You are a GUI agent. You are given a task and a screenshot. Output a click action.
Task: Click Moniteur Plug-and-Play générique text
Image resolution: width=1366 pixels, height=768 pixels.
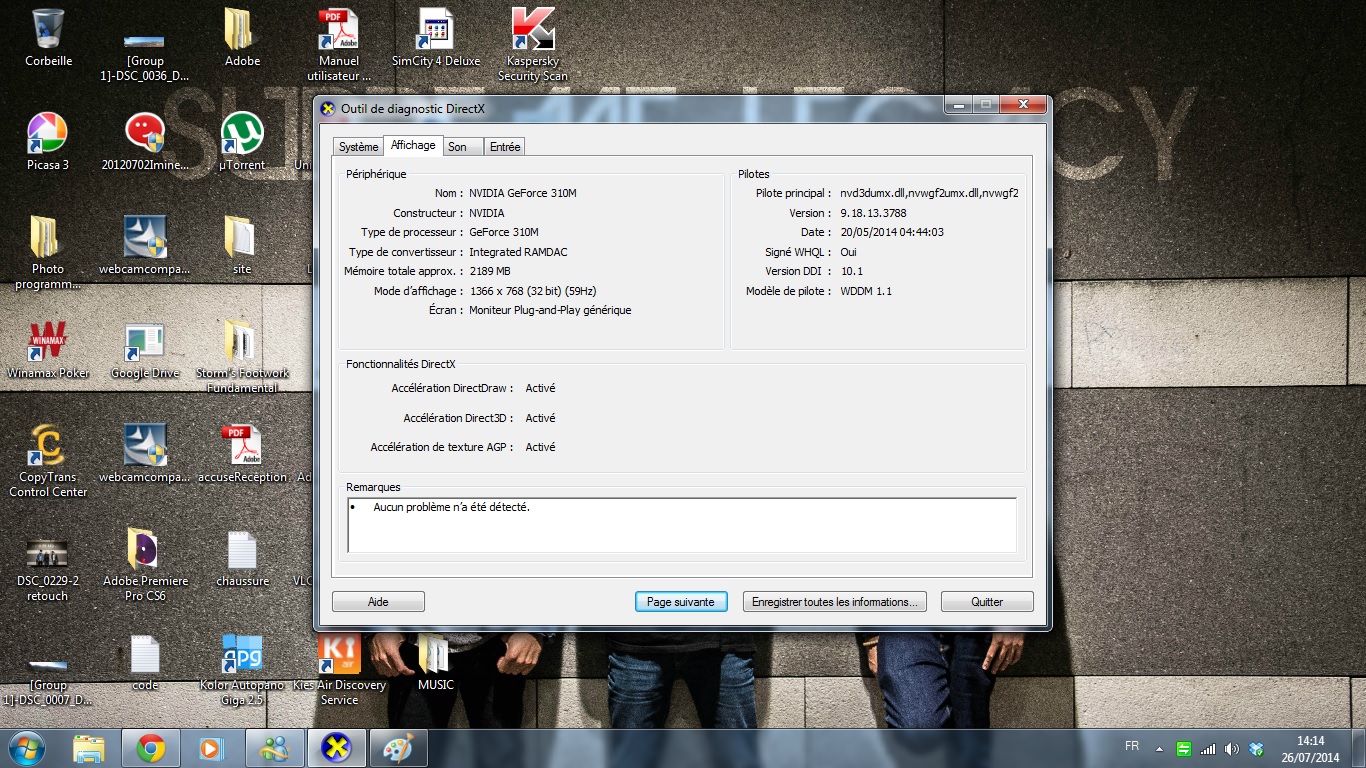[x=550, y=310]
